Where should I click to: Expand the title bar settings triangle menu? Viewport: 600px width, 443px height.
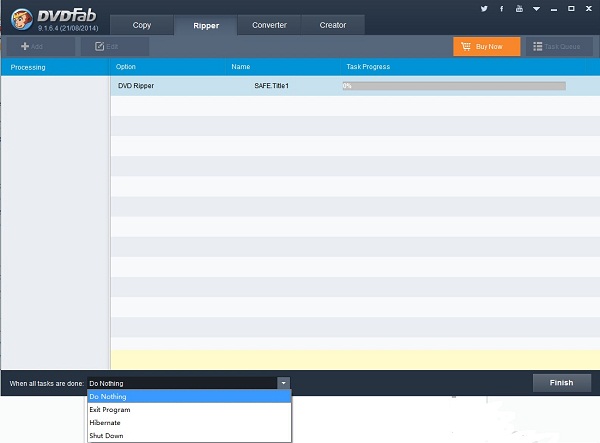pos(536,9)
